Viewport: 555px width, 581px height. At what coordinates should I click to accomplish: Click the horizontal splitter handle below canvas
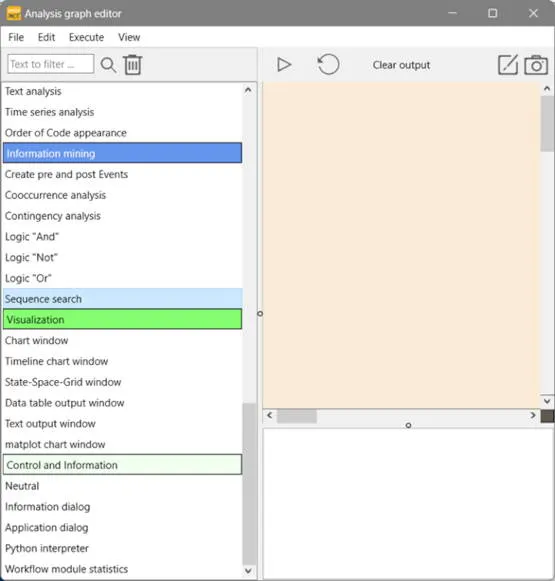(x=408, y=425)
